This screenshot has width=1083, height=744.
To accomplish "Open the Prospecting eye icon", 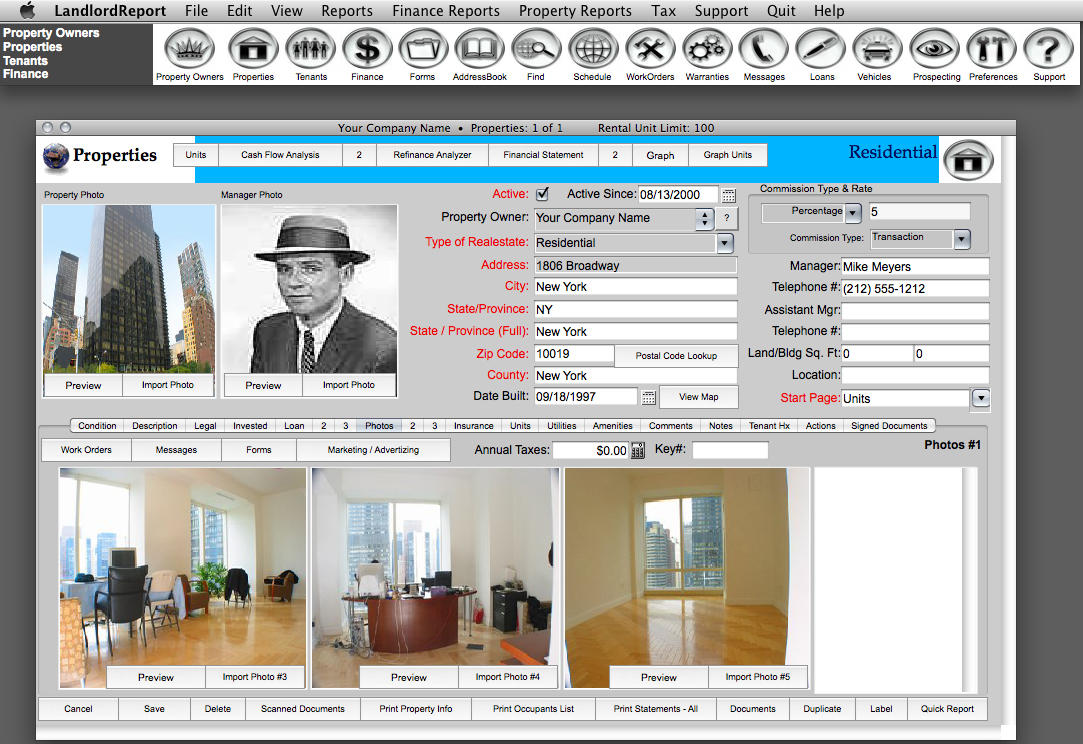I will click(935, 49).
